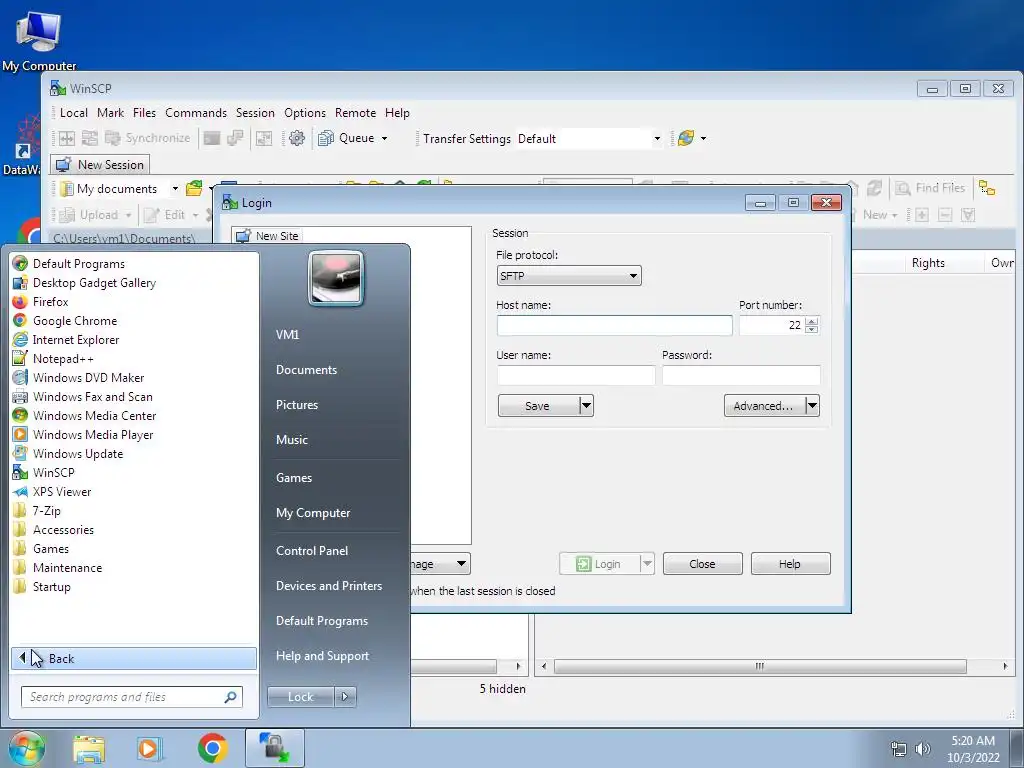The width and height of the screenshot is (1024, 768).
Task: Click the Queue toolbar icon in WinSCP
Action: (325, 138)
